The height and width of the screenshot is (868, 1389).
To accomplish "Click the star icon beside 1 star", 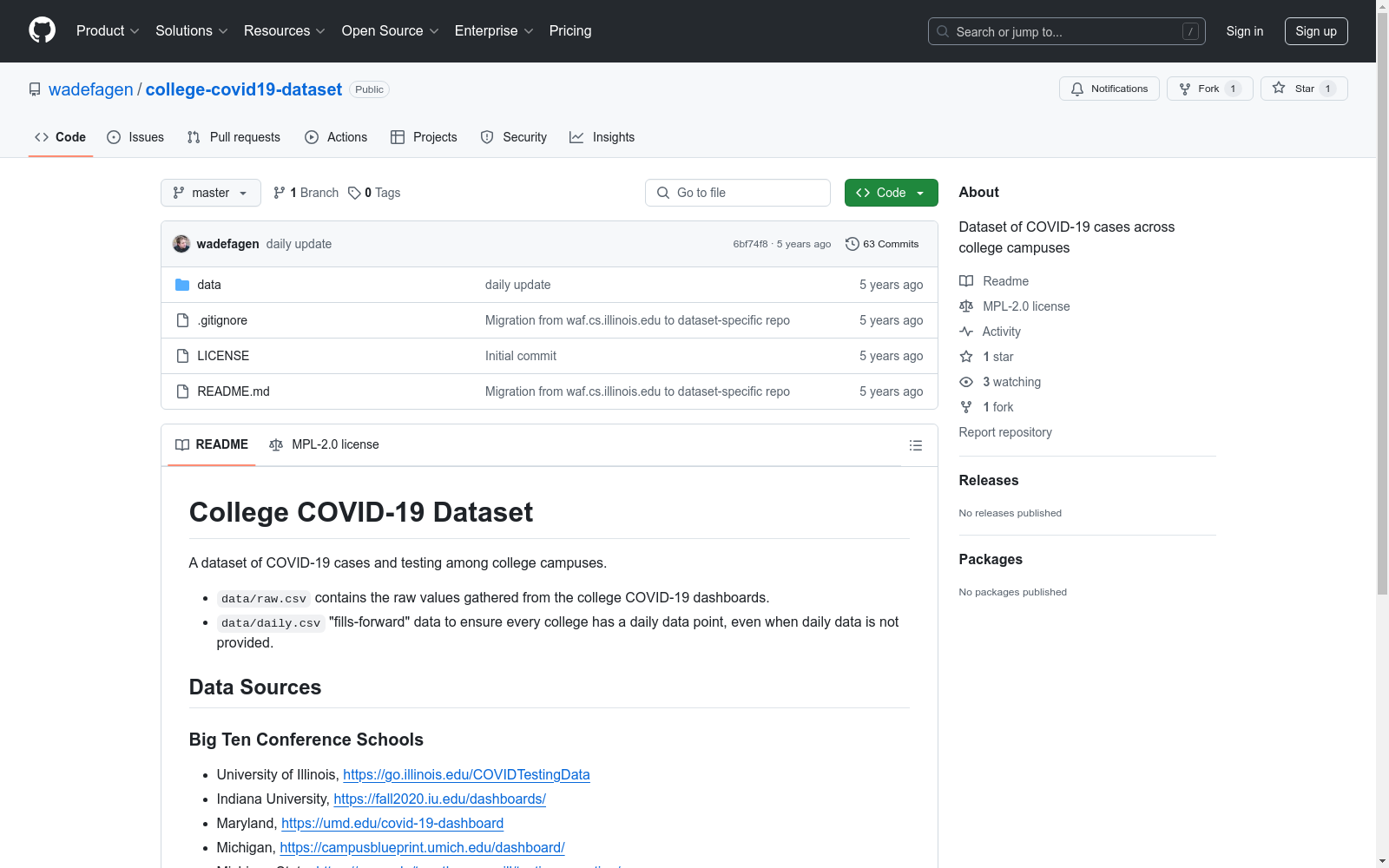I will tap(966, 357).
